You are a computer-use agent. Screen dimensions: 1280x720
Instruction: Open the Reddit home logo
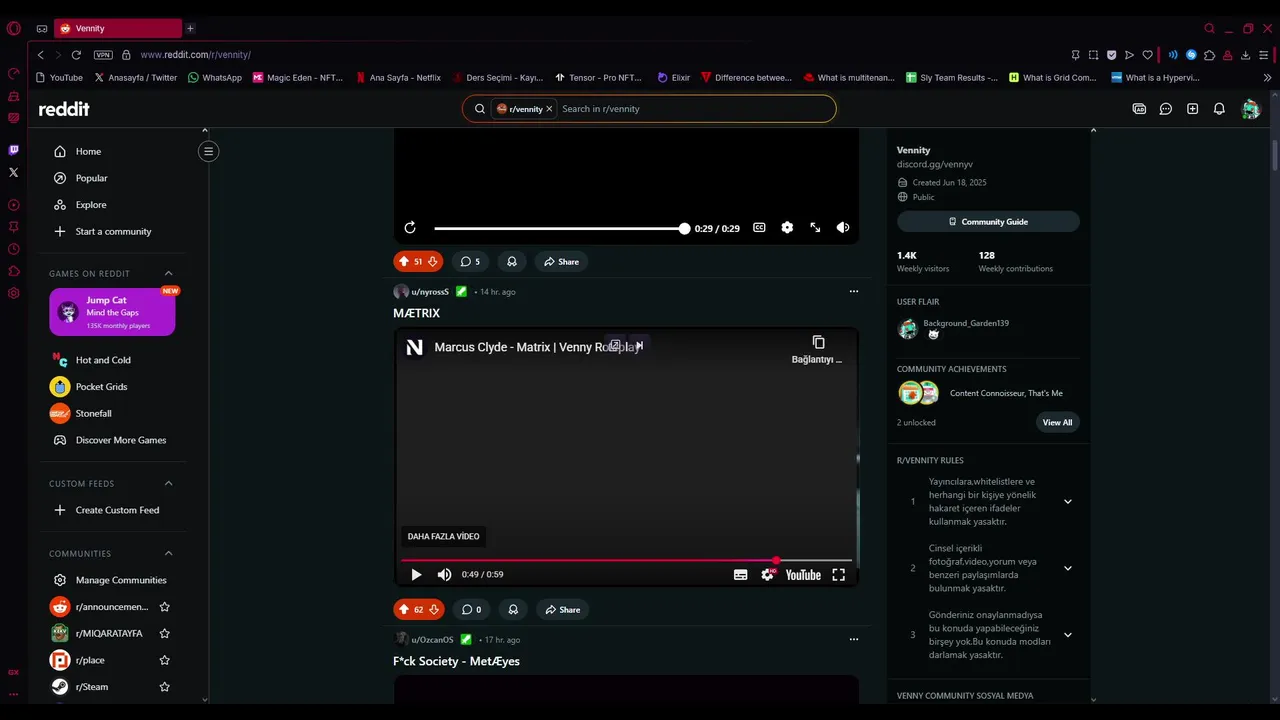[x=64, y=109]
